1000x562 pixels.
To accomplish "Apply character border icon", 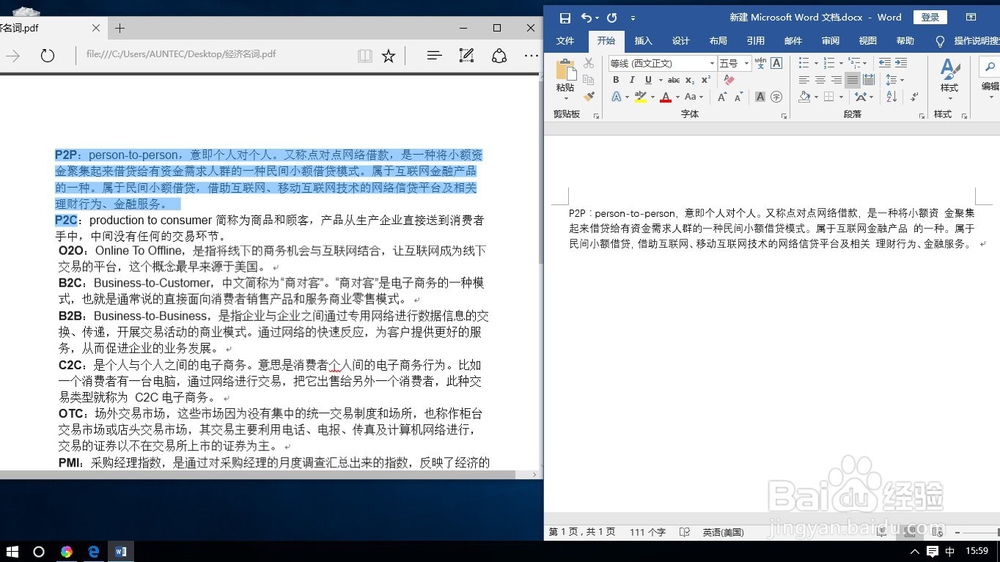I will coord(776,63).
